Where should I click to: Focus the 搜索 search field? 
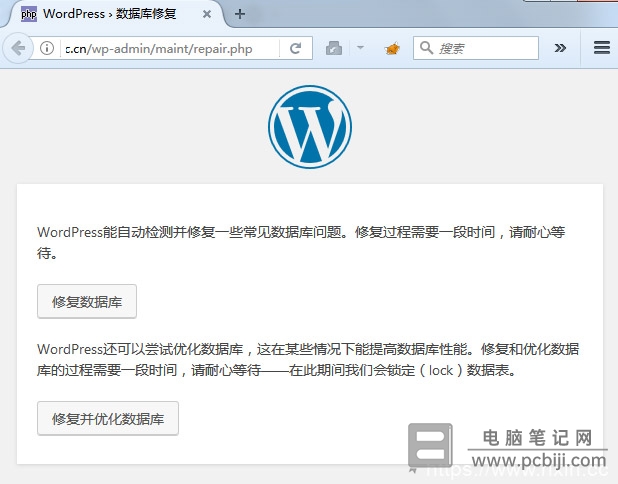[476, 48]
